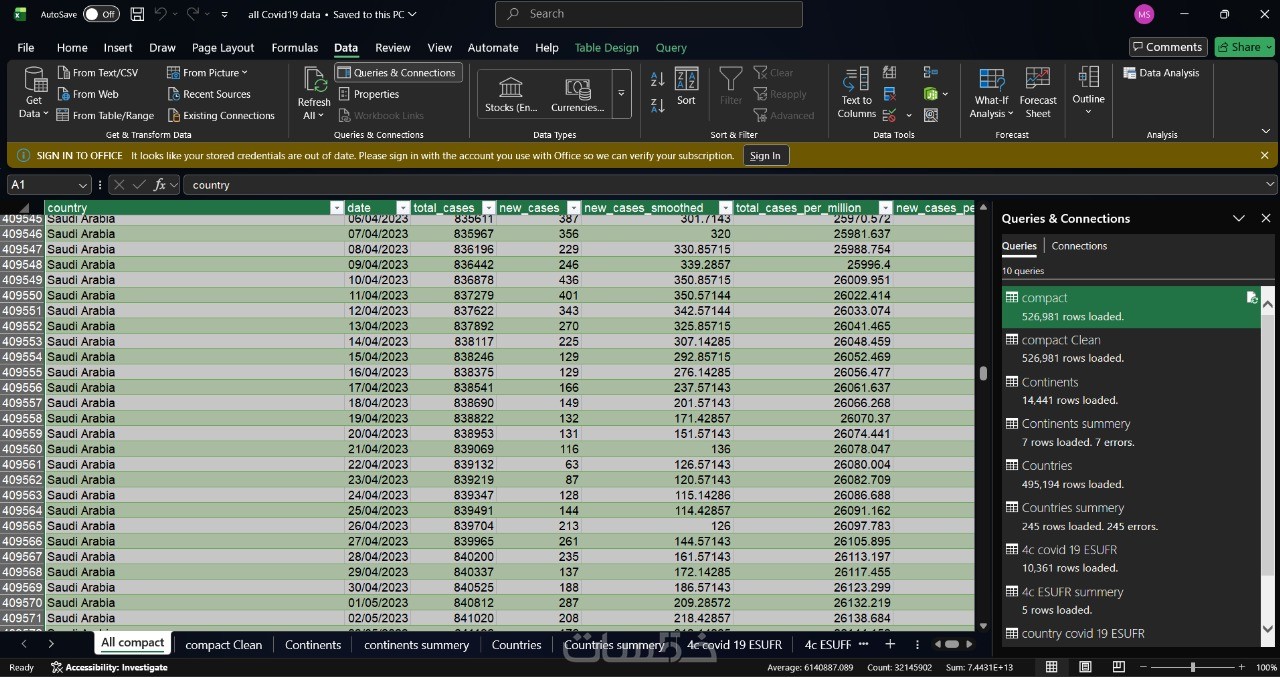The height and width of the screenshot is (677, 1280).
Task: Collapse the ribbon with the chevron
Action: pos(1266,132)
